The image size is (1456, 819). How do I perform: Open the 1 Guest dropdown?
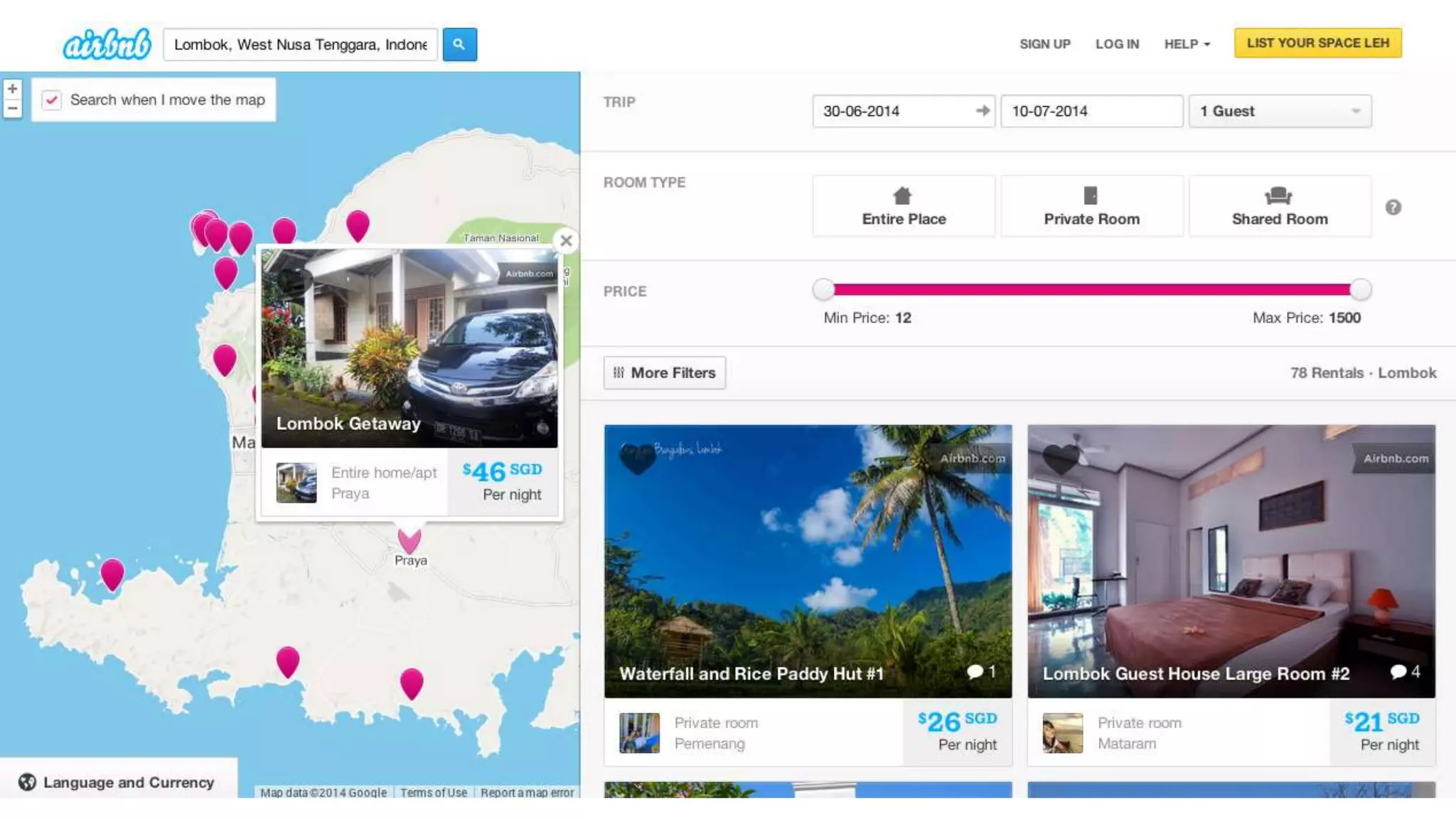pyautogui.click(x=1279, y=111)
